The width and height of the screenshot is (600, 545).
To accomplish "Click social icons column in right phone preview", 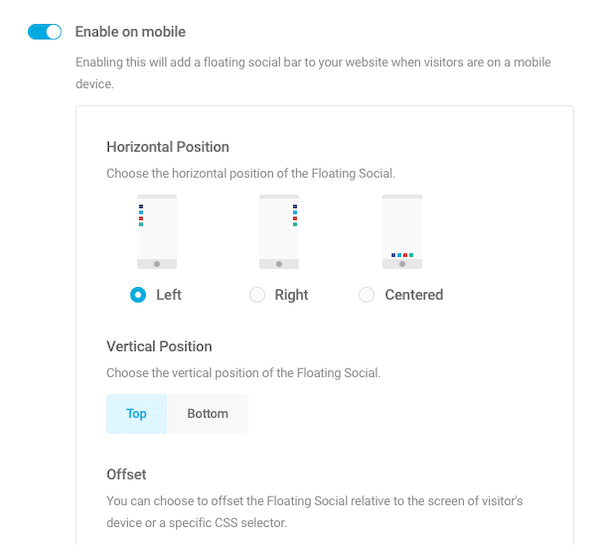I will pos(295,215).
